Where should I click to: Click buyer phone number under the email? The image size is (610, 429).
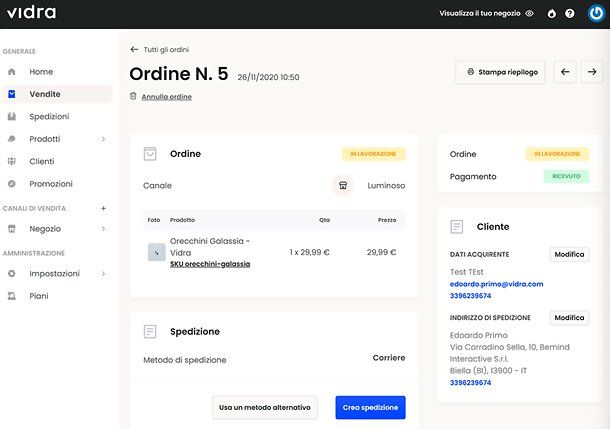pyautogui.click(x=470, y=296)
